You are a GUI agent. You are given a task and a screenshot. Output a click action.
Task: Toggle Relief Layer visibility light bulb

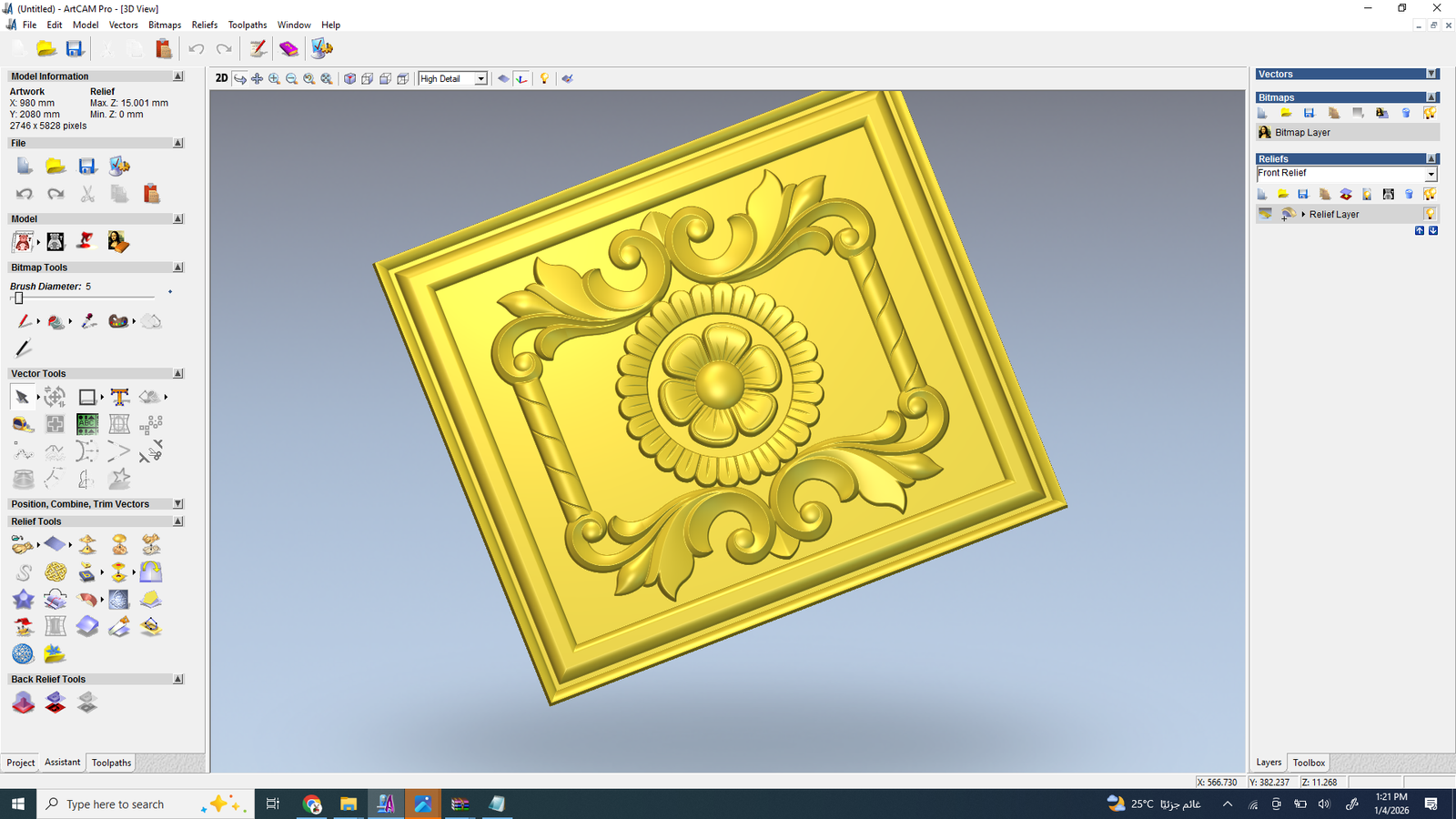(1430, 215)
